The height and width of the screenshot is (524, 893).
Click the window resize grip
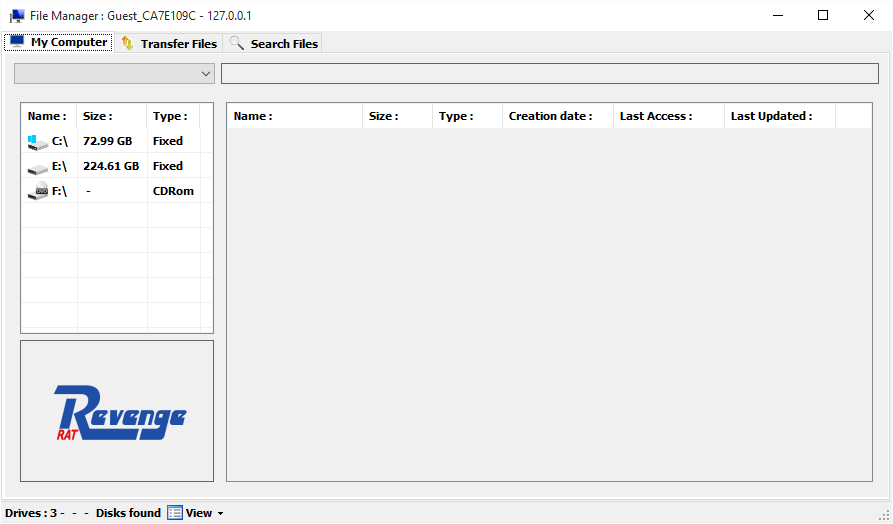point(884,515)
